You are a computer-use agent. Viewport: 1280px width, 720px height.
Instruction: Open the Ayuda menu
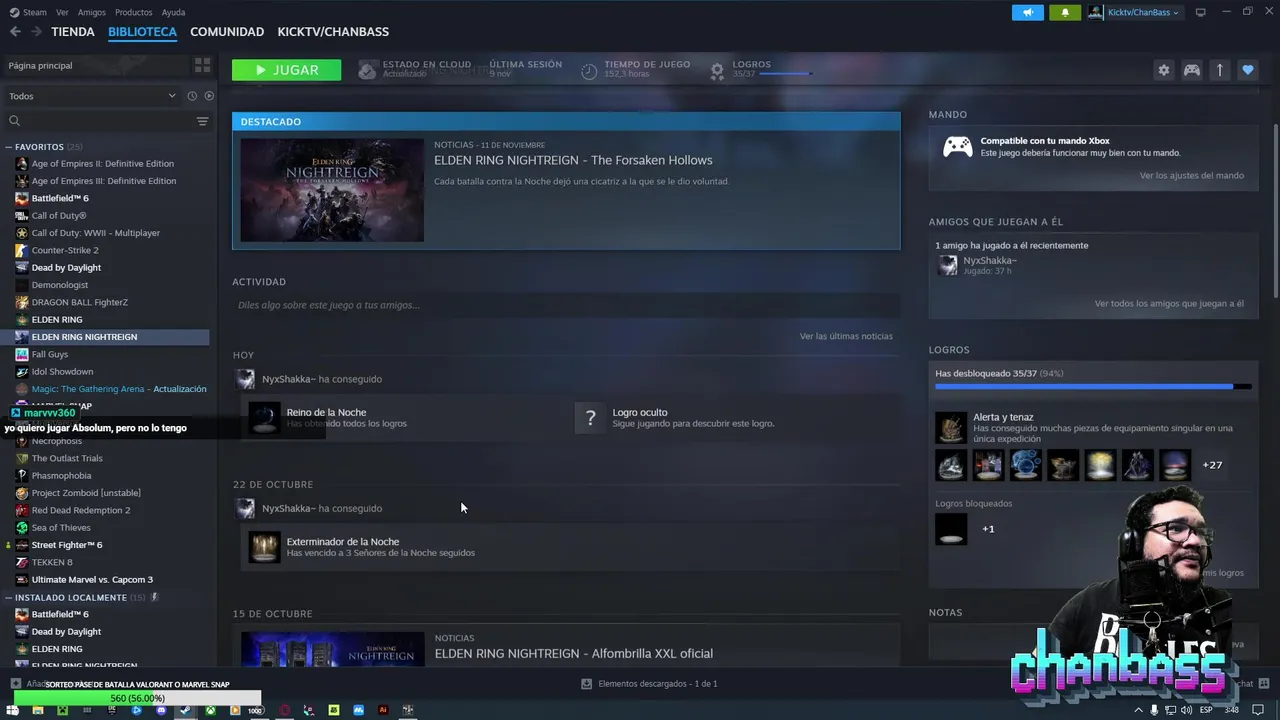[x=173, y=12]
